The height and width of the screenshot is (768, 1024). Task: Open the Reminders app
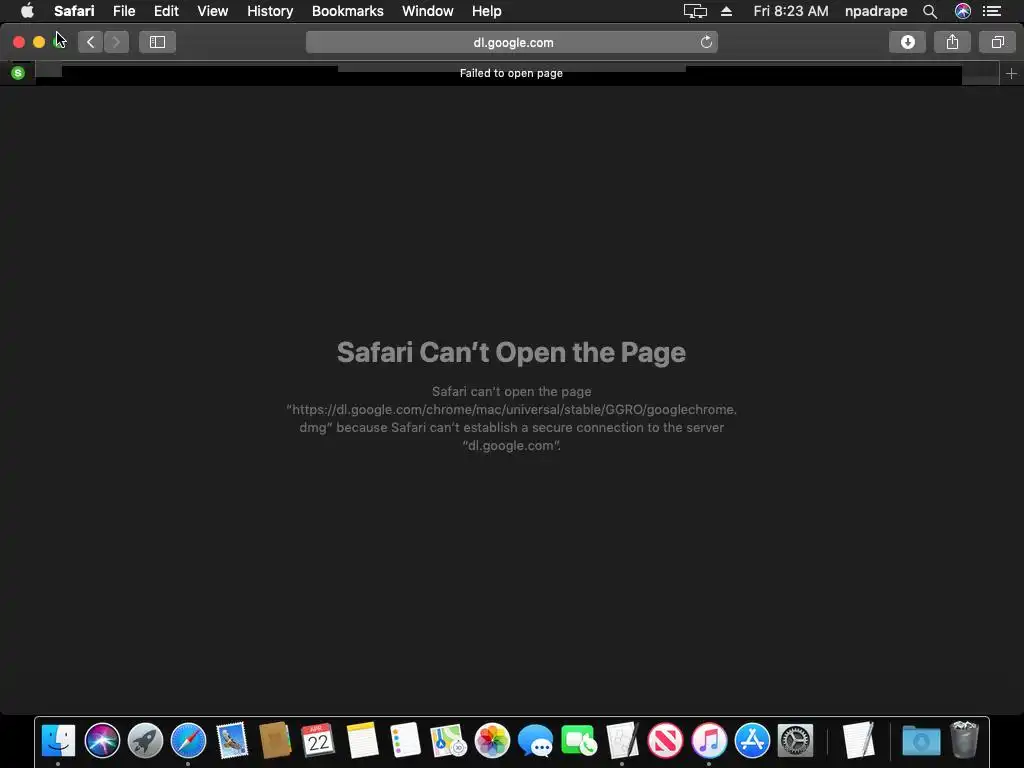click(405, 741)
